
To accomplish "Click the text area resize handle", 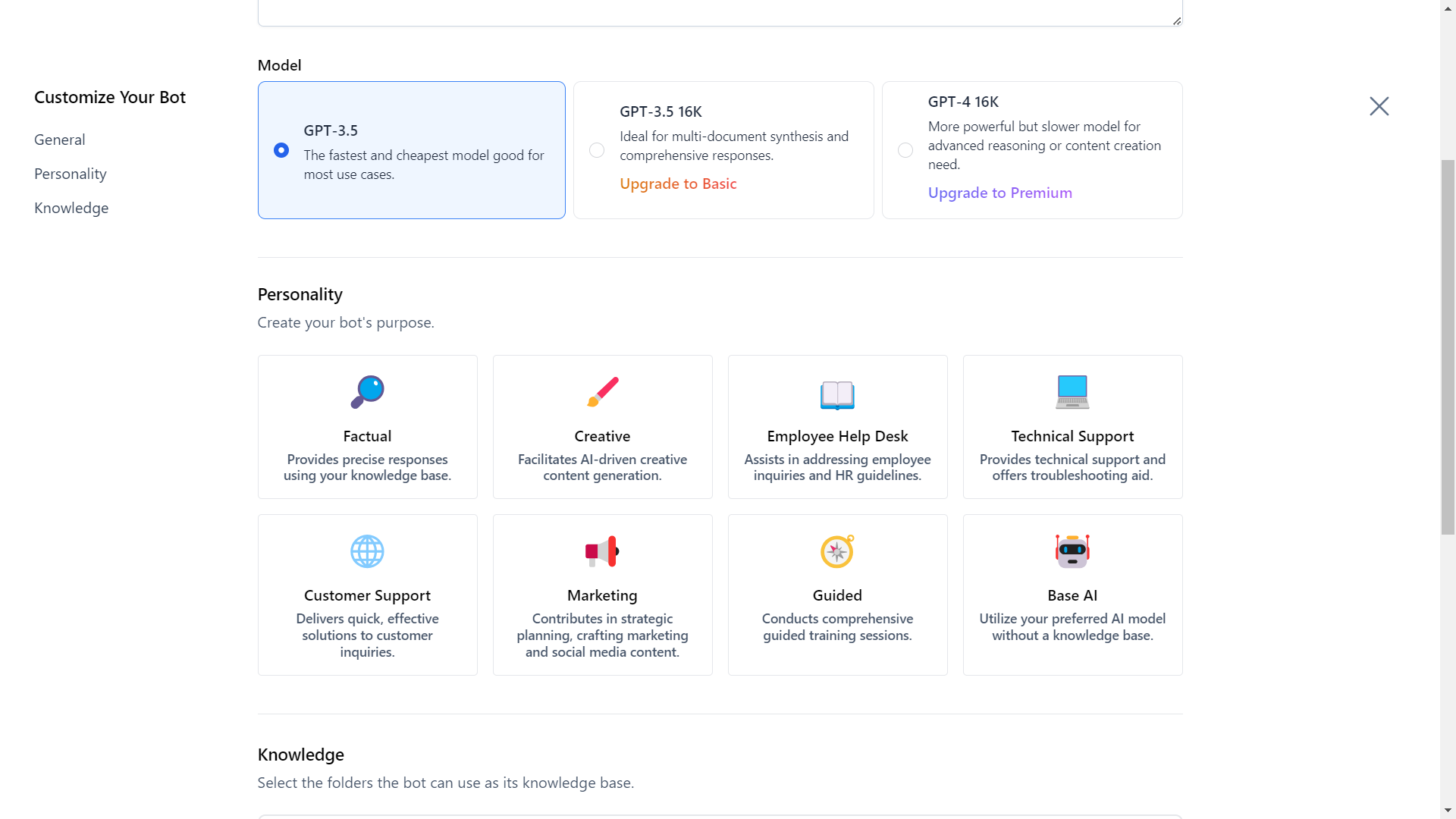I will tap(1176, 20).
